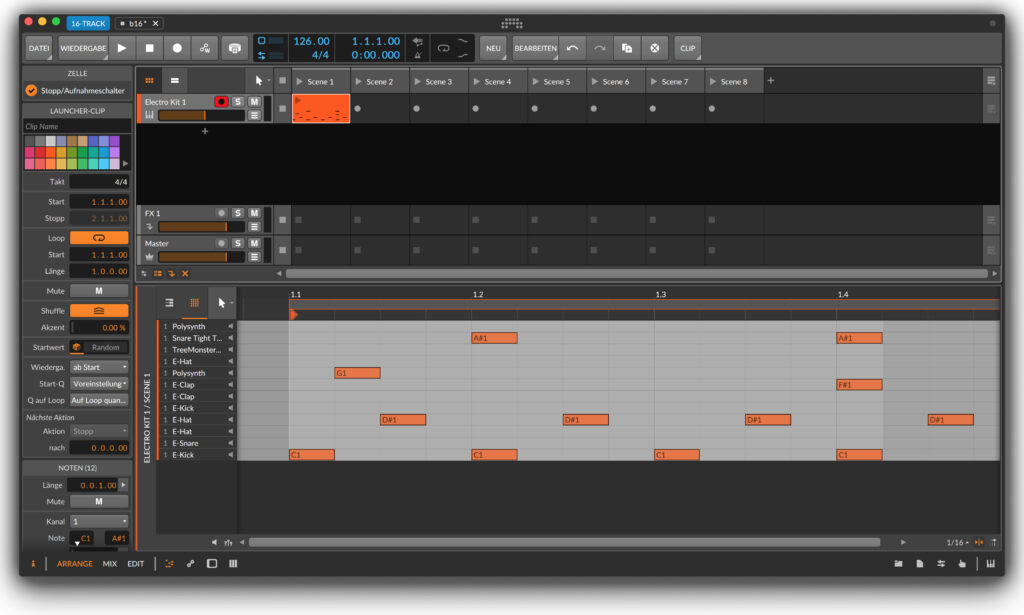Expand the color palette with the arrow
Viewport: 1024px width, 615px height.
click(x=125, y=163)
